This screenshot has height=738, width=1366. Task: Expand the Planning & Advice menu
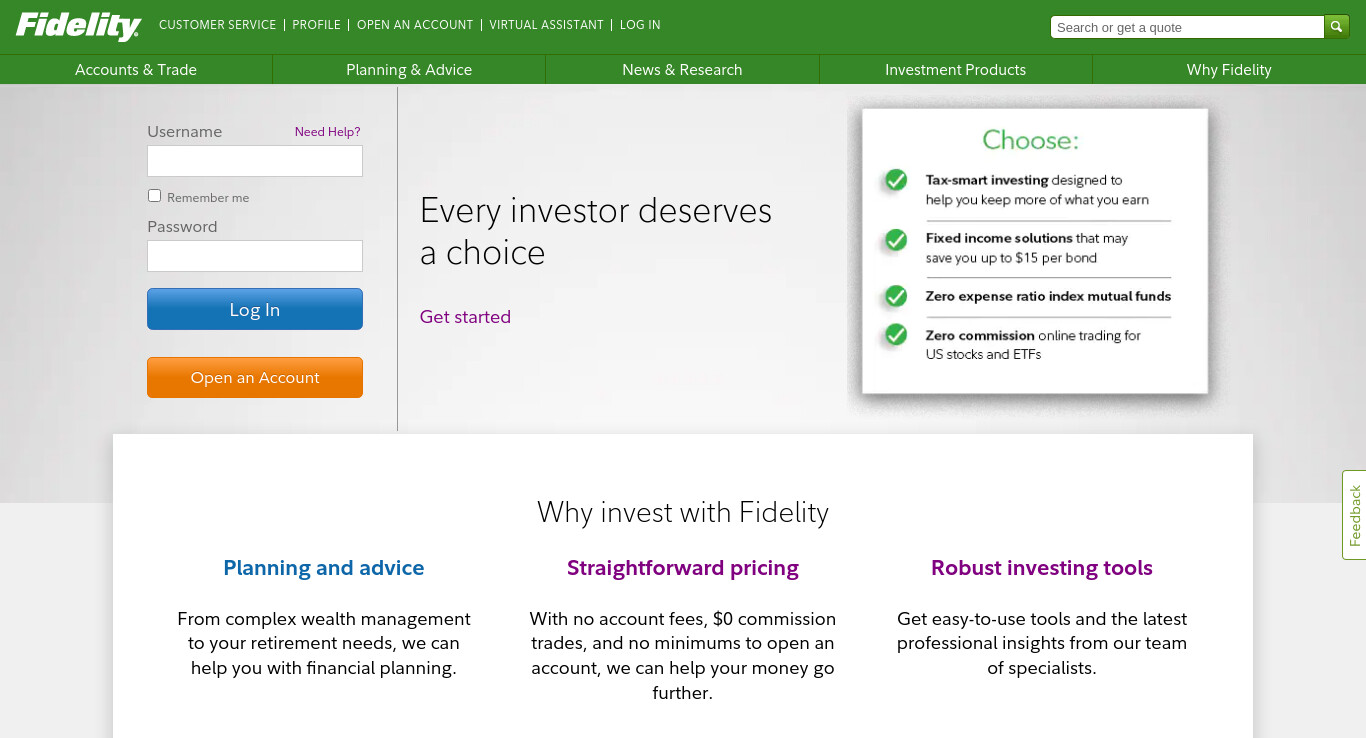[x=409, y=70]
